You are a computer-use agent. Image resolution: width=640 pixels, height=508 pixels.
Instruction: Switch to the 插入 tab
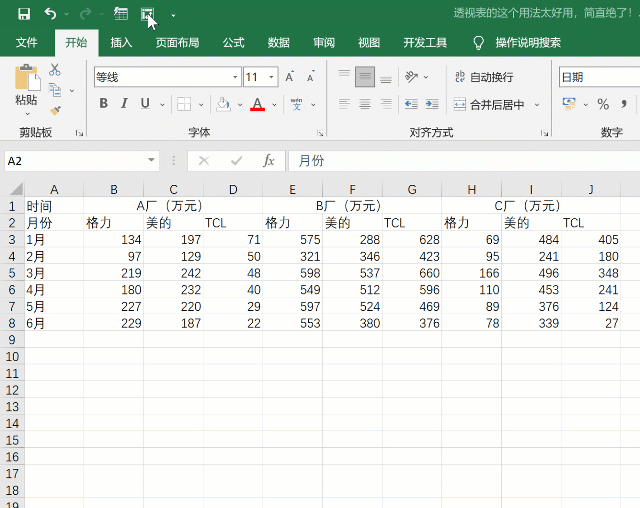click(x=121, y=42)
